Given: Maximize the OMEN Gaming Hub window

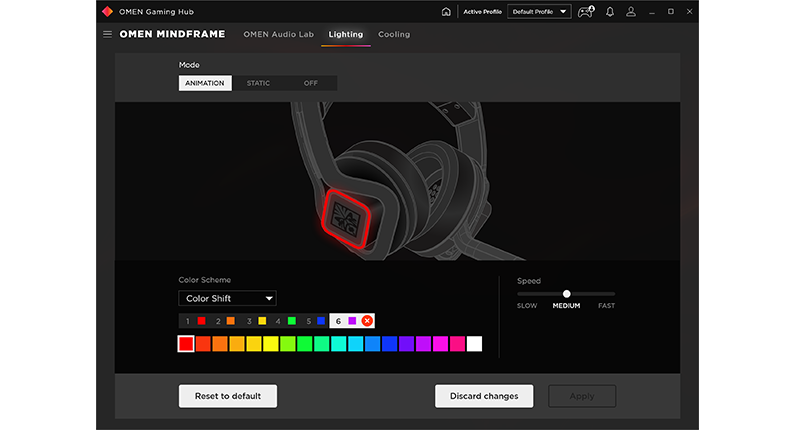Looking at the screenshot, I should click(x=671, y=12).
